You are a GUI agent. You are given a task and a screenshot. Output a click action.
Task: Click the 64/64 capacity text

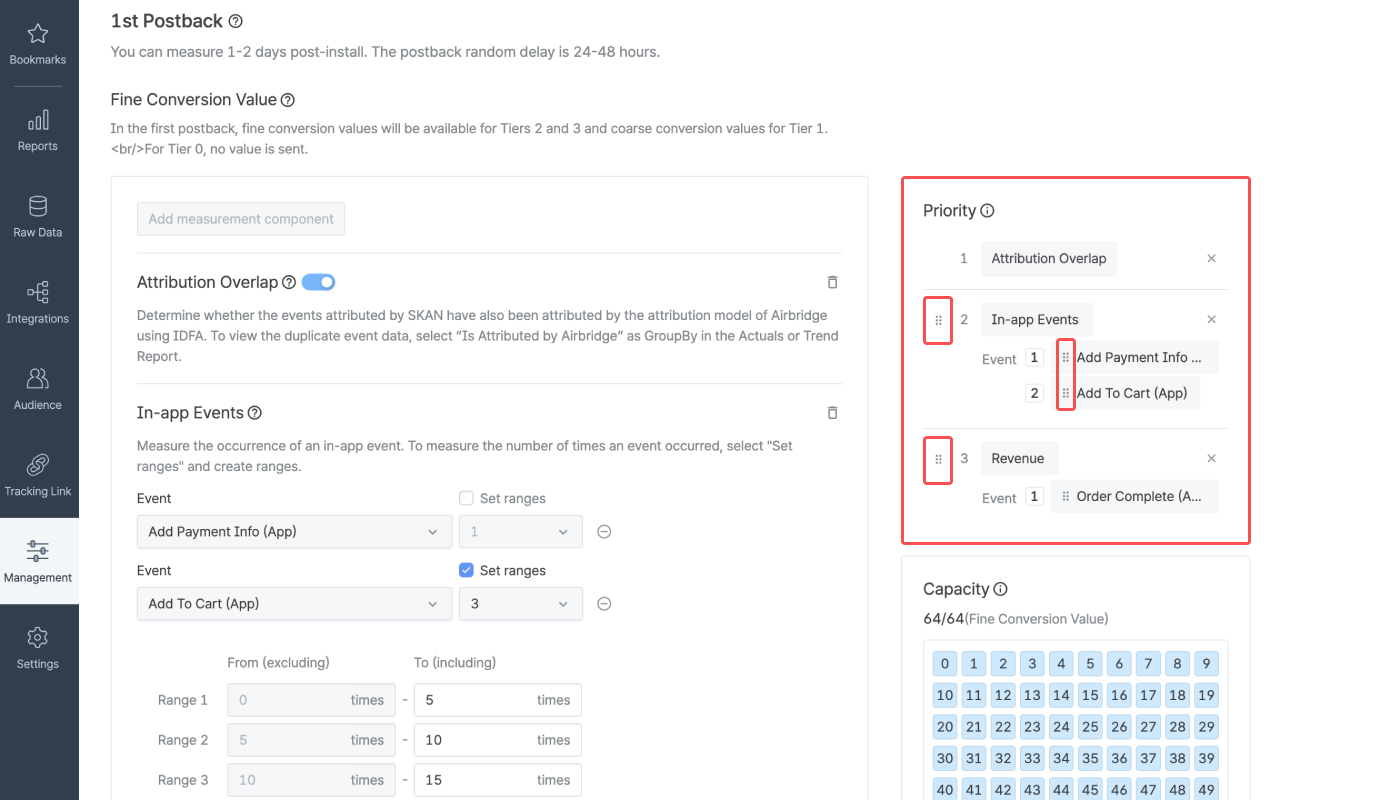pyautogui.click(x=943, y=619)
